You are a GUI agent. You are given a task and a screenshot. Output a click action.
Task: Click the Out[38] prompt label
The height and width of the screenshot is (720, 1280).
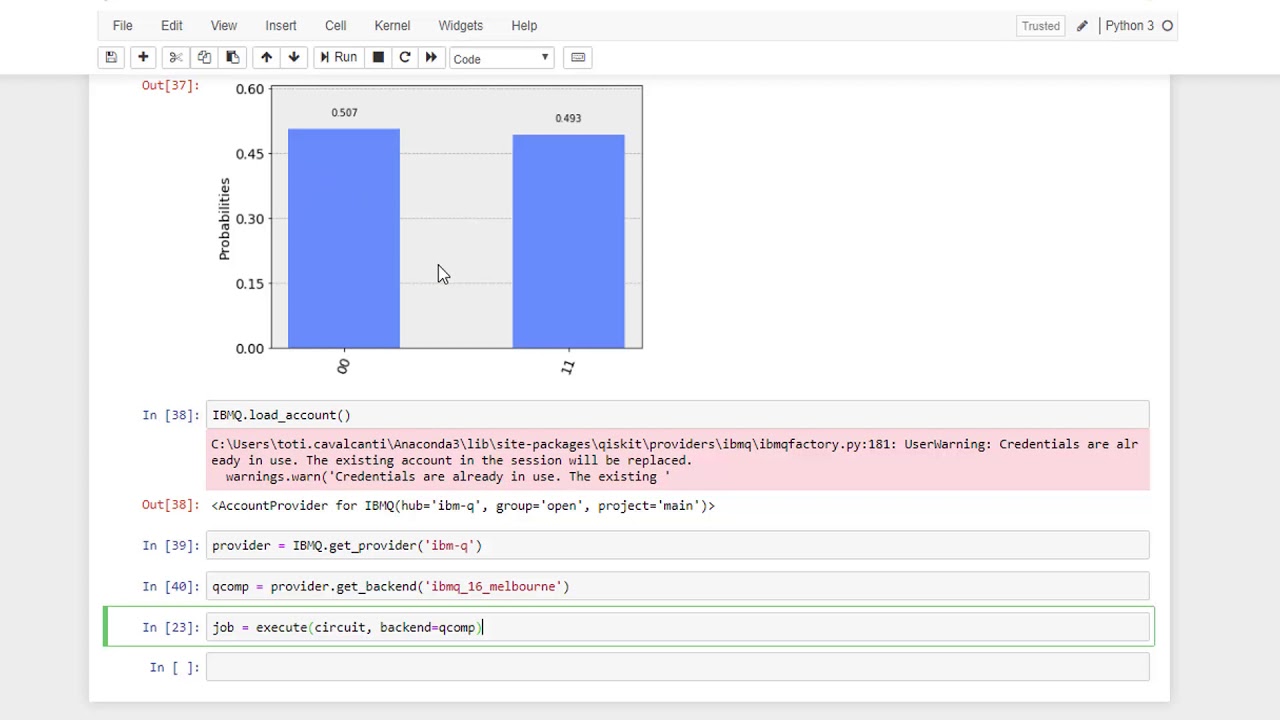(x=171, y=506)
